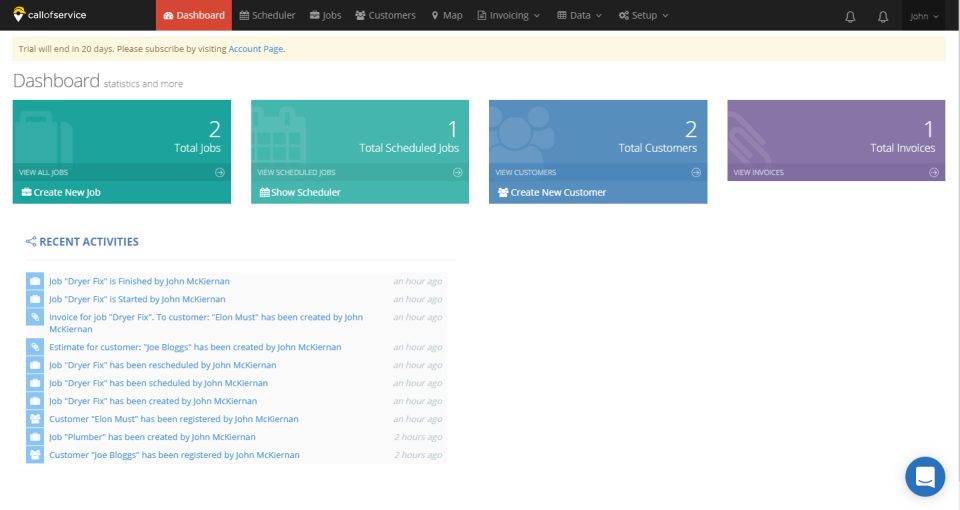Open 'Dryer Fix is Finished' activity
The image size is (960, 510).
point(139,281)
